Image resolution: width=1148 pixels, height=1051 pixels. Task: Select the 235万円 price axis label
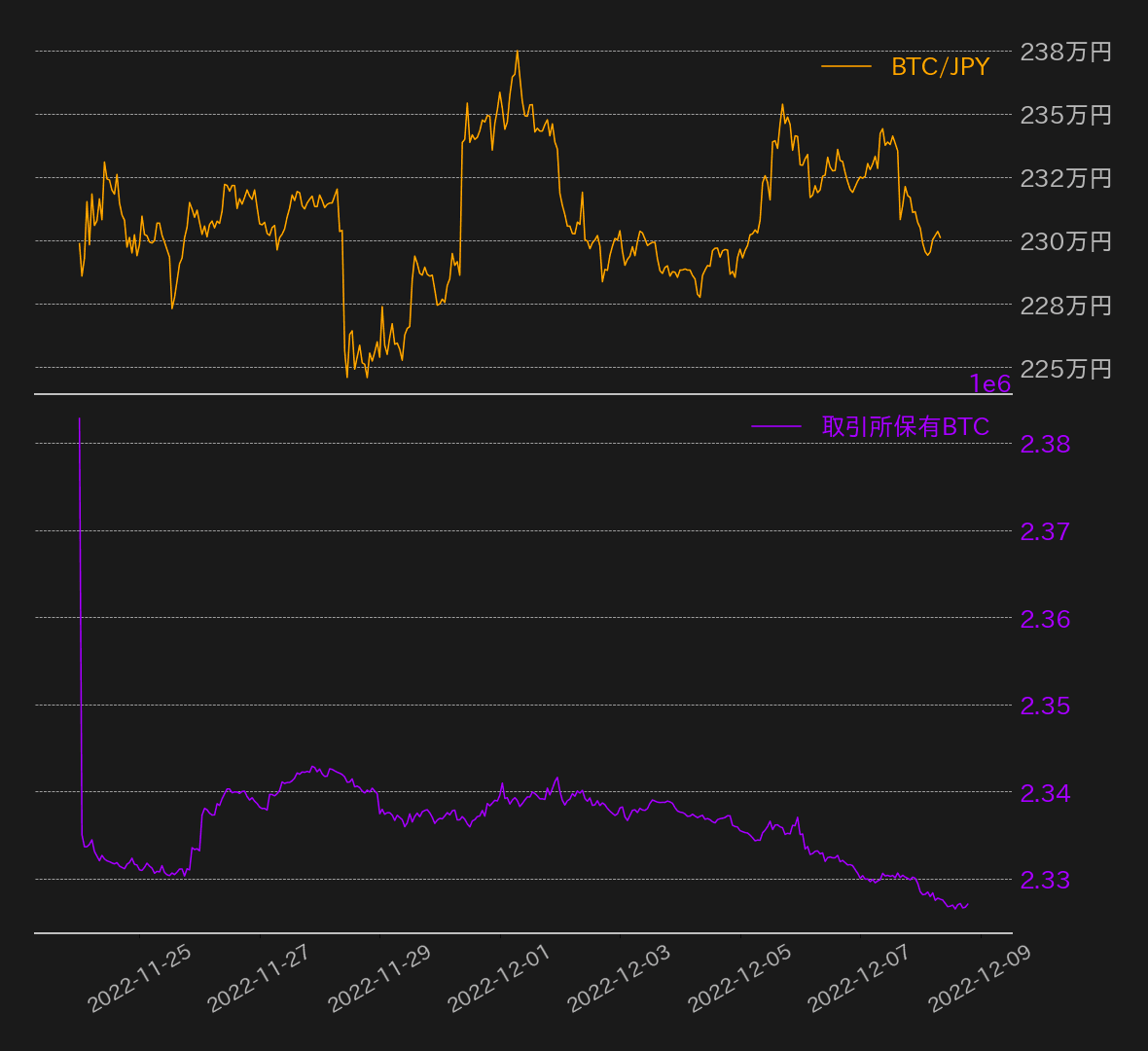[x=1065, y=115]
